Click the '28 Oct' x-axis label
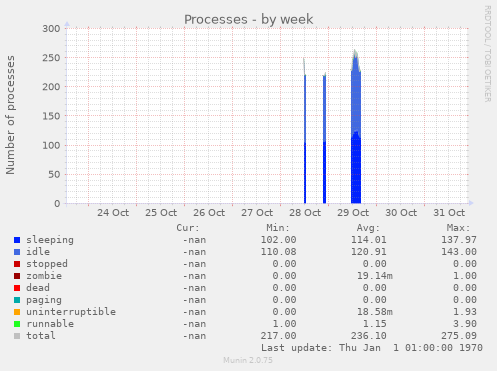The width and height of the screenshot is (497, 371). click(x=305, y=213)
